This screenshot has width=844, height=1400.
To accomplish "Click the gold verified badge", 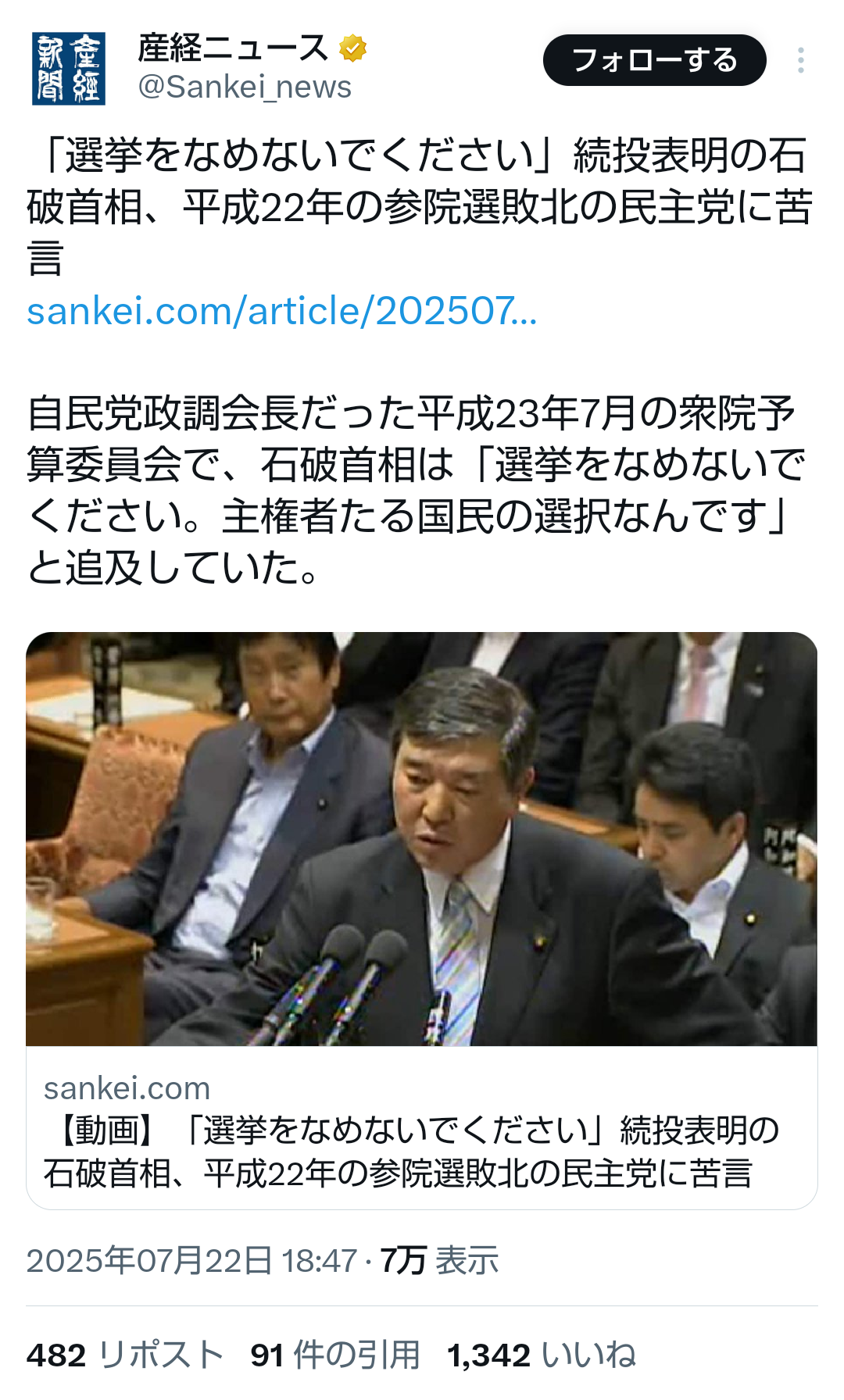I will point(353,48).
